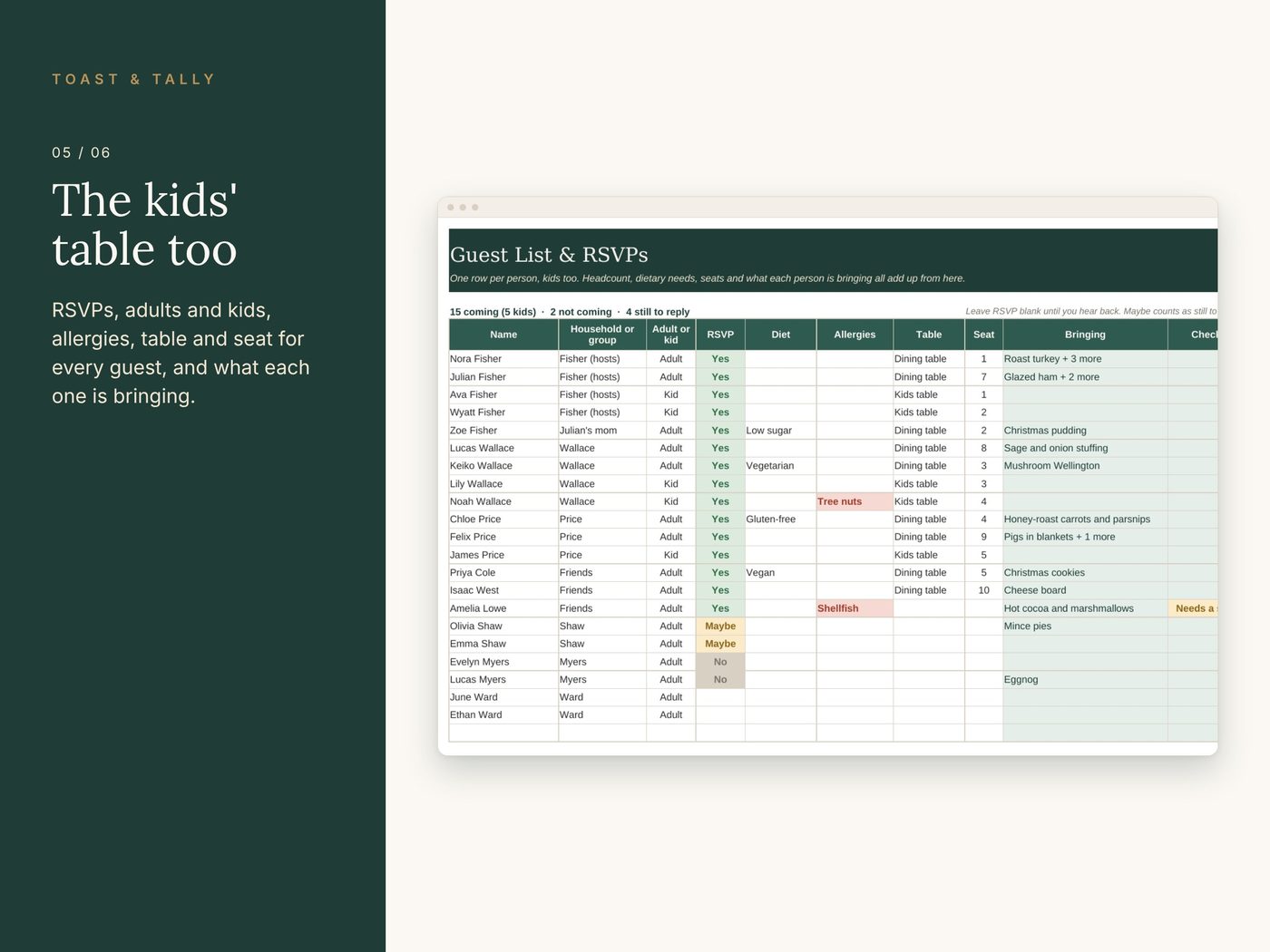The height and width of the screenshot is (952, 1270).
Task: Select the 'Nora Fisher' name cell
Action: coord(503,359)
